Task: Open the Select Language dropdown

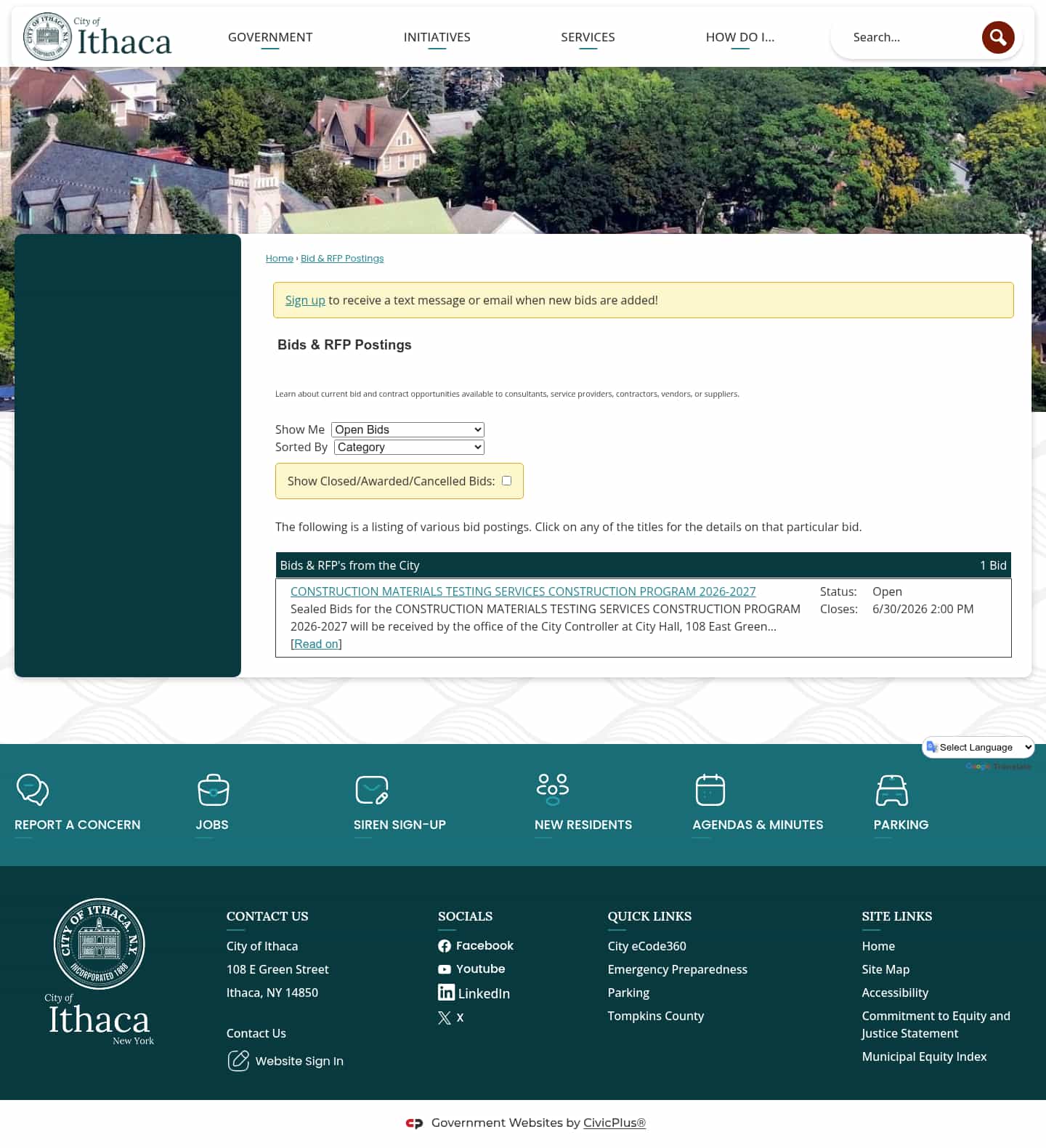Action: 978,747
